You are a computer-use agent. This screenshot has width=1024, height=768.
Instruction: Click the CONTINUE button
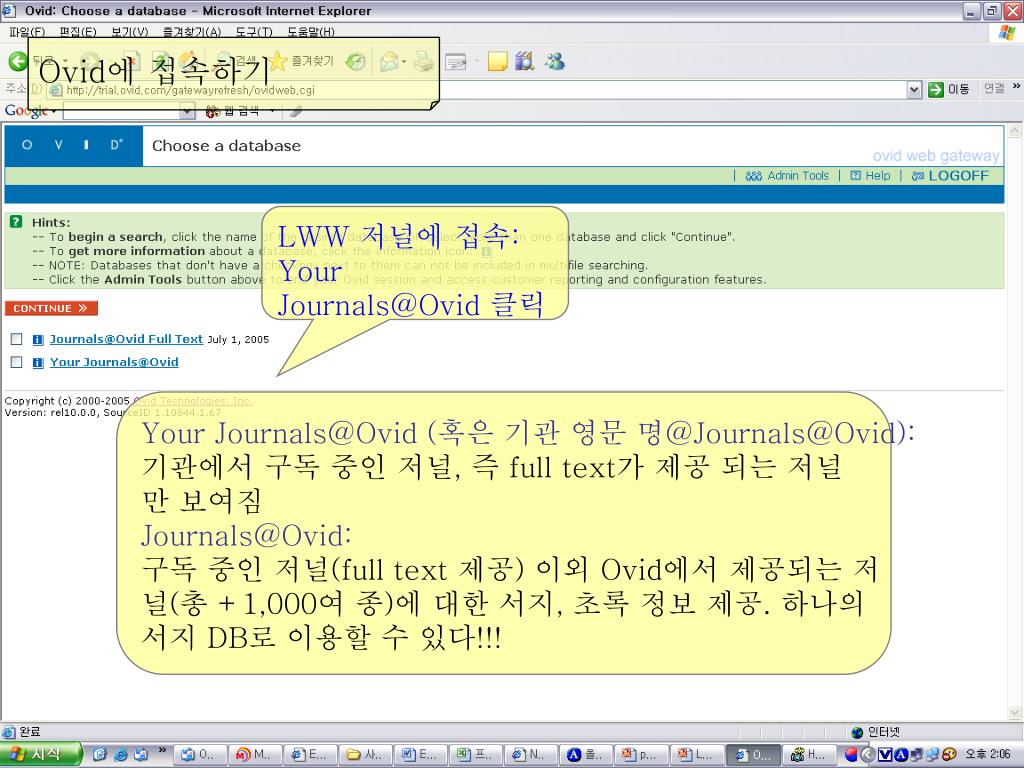51,308
